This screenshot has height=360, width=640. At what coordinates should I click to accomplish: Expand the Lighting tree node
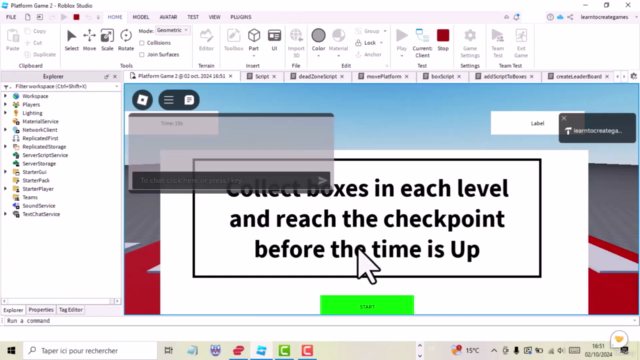(x=5, y=113)
